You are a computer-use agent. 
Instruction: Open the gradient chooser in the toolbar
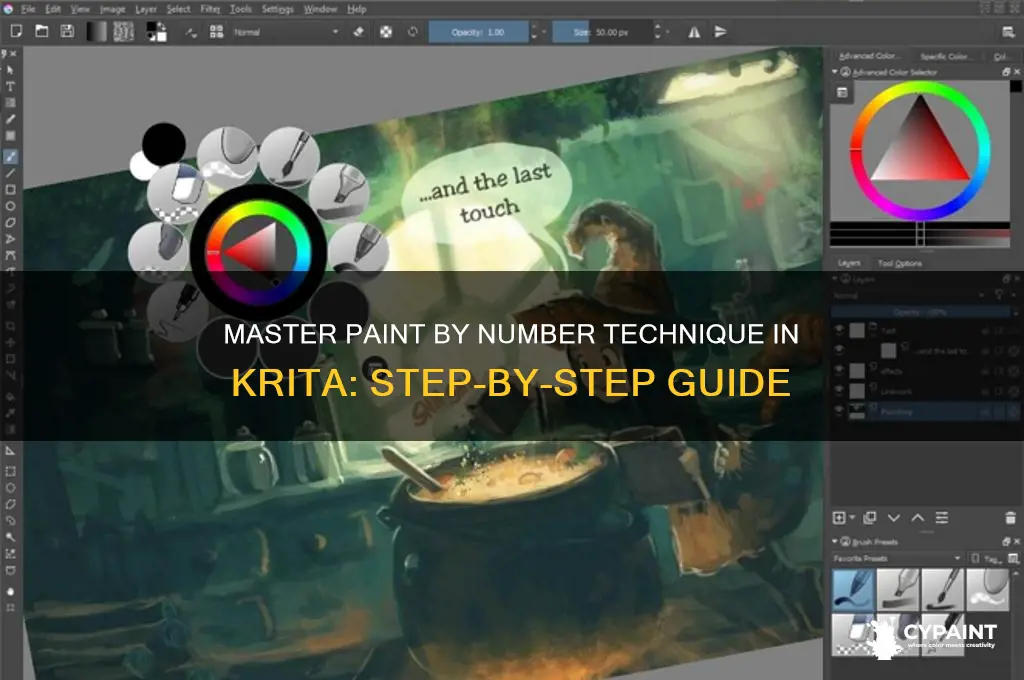(97, 31)
